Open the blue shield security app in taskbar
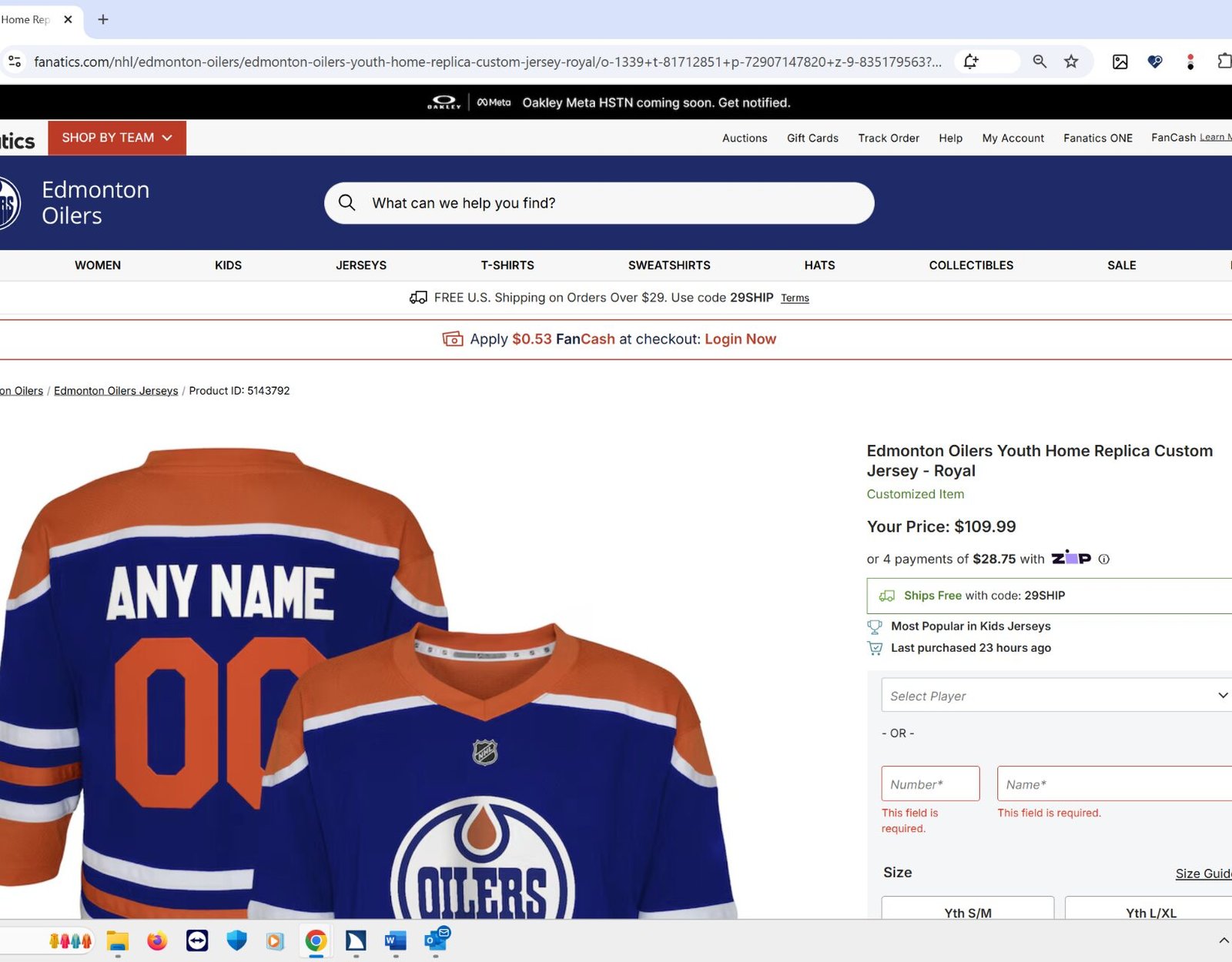Viewport: 1232px width, 962px height. click(236, 940)
